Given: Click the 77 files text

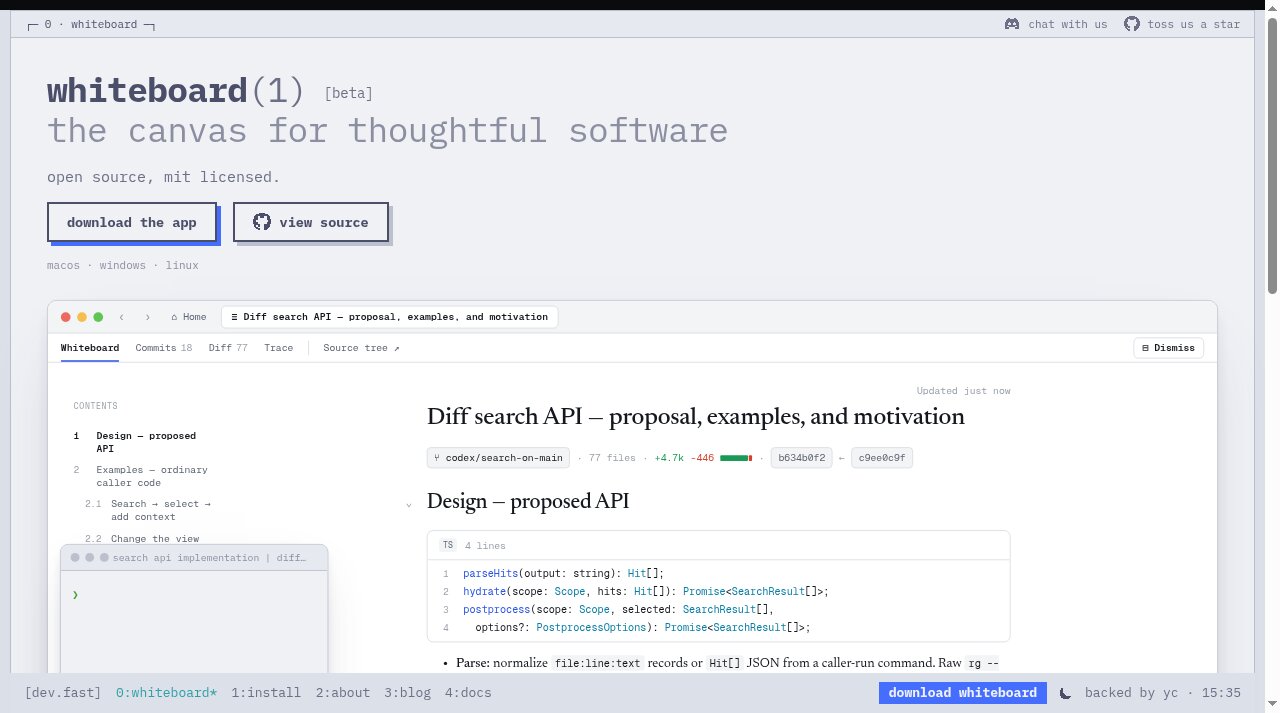Looking at the screenshot, I should pos(612,458).
